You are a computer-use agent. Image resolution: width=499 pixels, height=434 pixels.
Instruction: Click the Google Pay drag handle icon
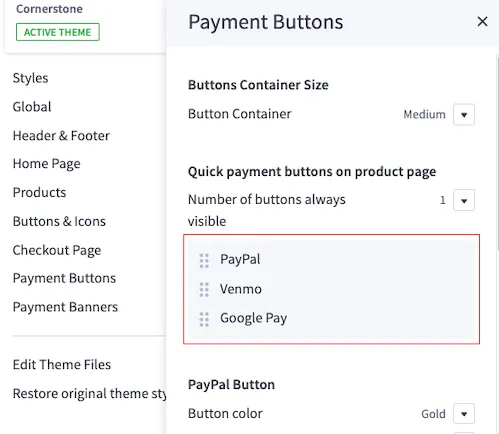(x=204, y=319)
